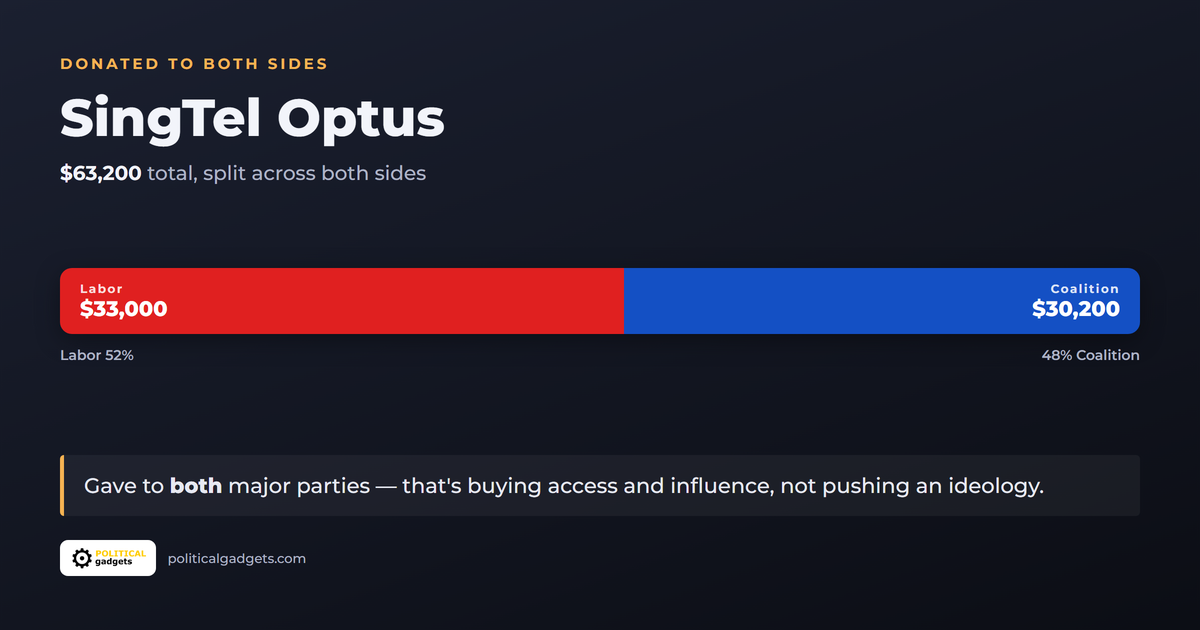
Task: Click the boundary between red and blue bars
Action: tap(624, 301)
